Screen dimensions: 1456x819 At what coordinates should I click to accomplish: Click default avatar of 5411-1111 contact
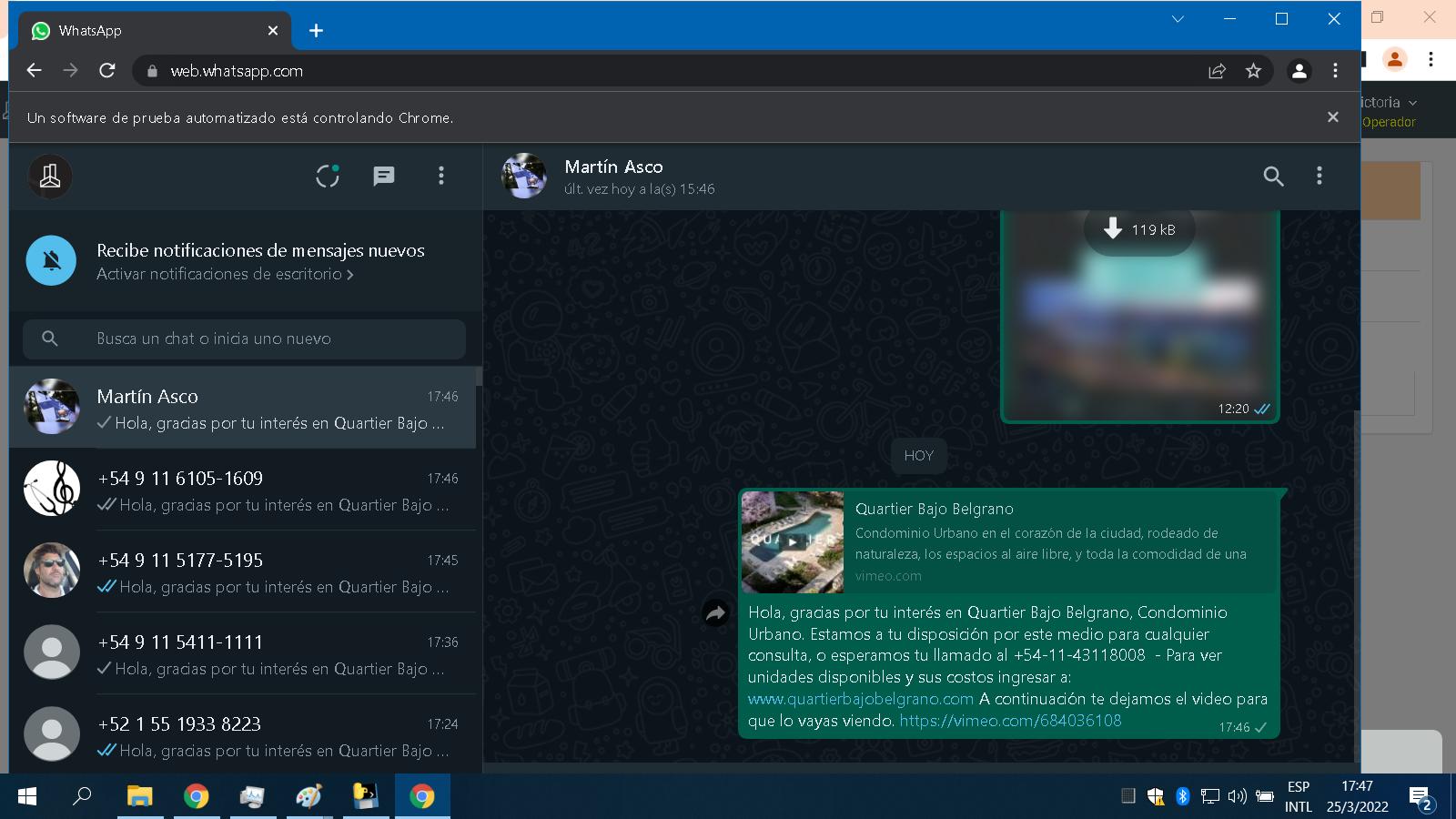click(52, 652)
